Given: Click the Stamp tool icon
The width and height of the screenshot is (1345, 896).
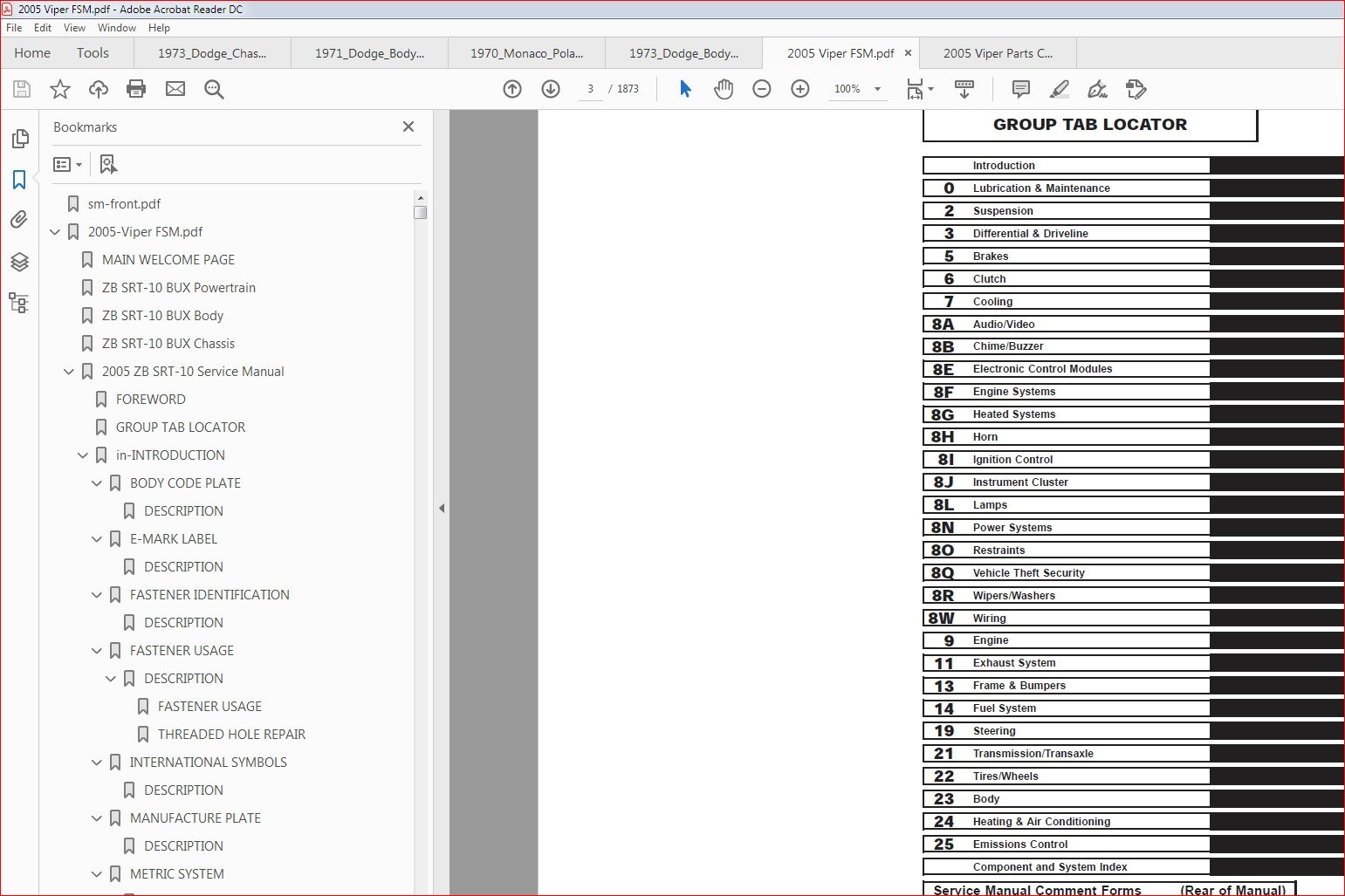Looking at the screenshot, I should click(1136, 89).
